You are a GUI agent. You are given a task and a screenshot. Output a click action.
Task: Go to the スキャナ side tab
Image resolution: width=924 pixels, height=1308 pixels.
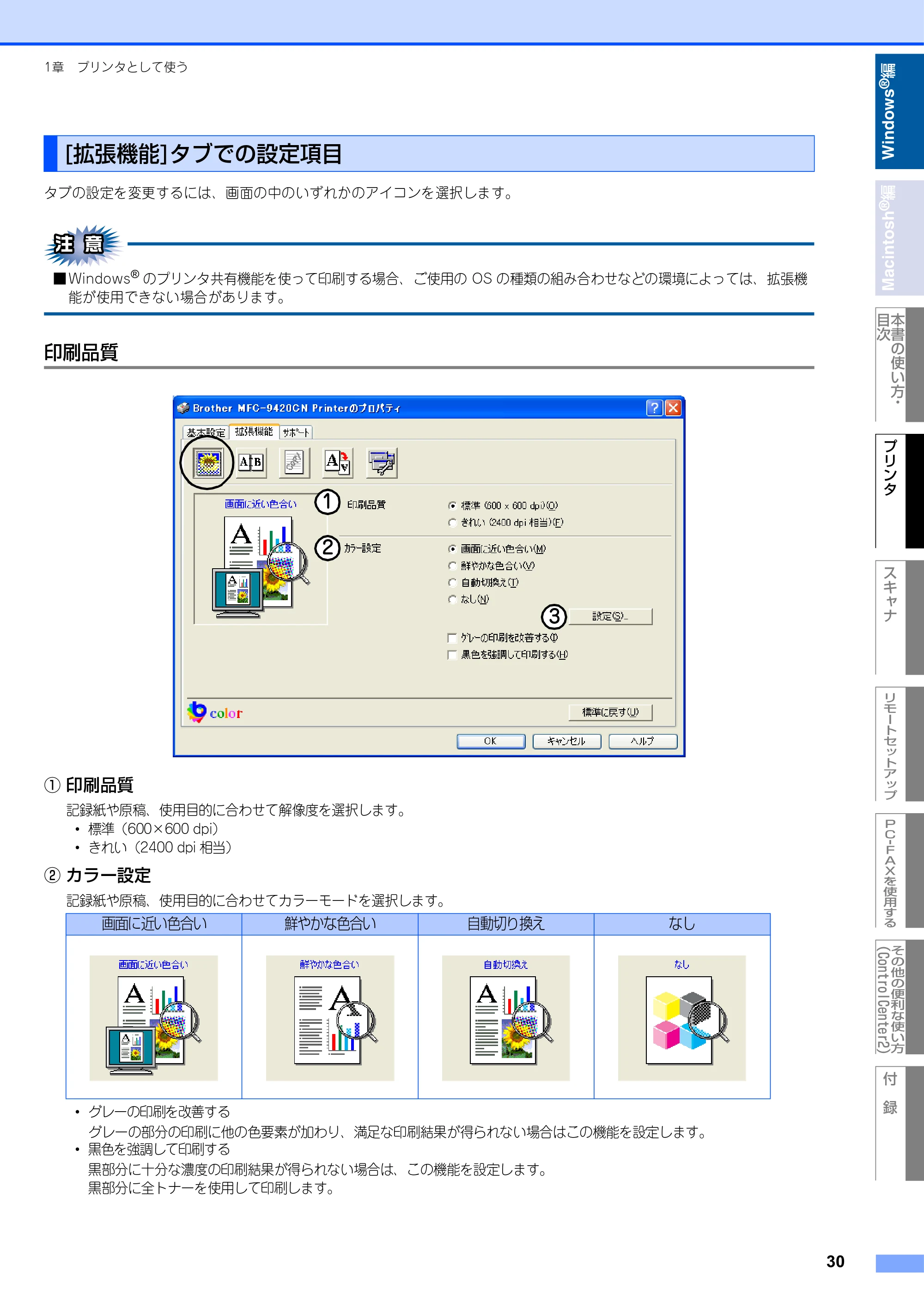tap(899, 618)
